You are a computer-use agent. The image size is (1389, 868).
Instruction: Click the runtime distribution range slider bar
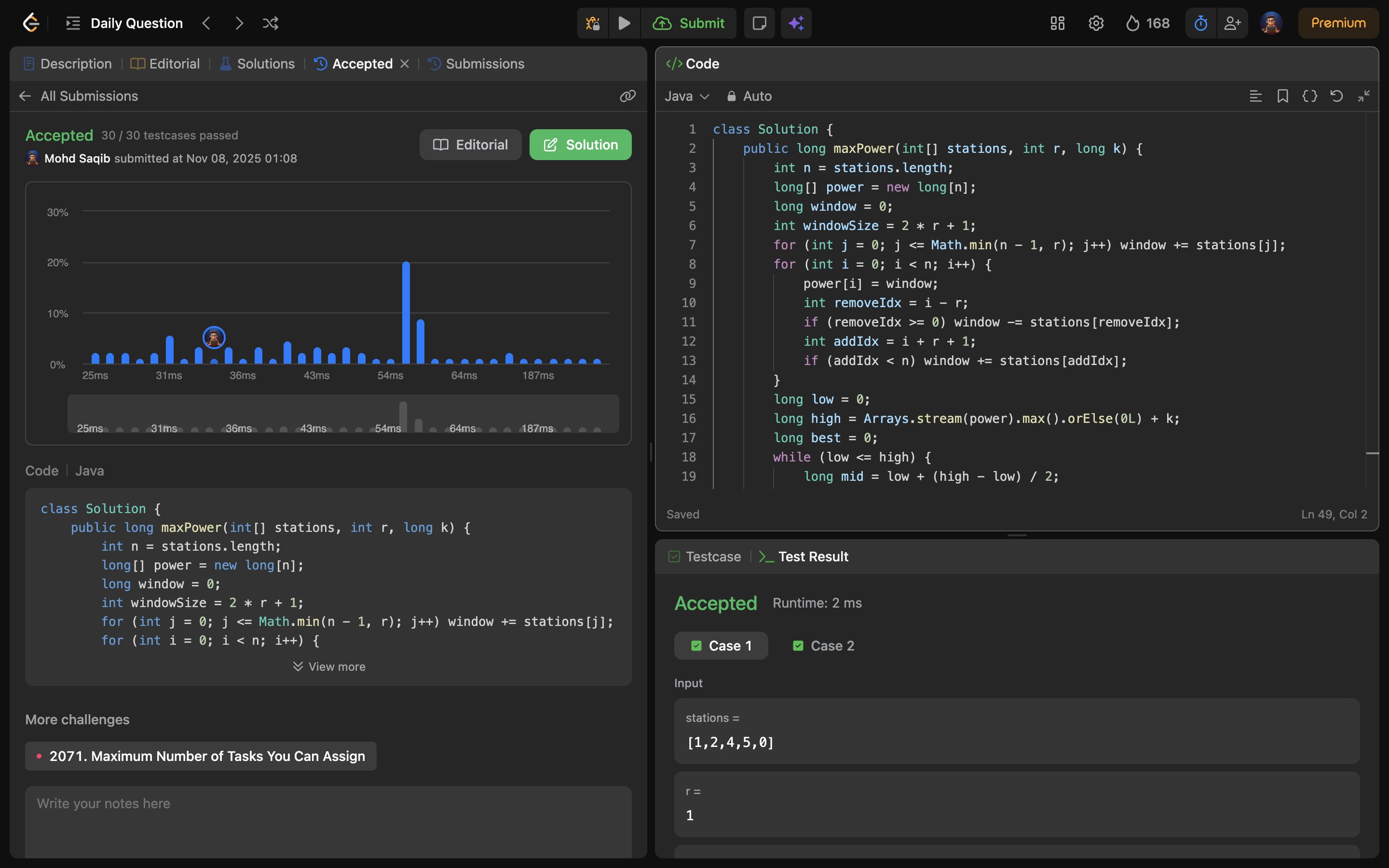click(343, 414)
